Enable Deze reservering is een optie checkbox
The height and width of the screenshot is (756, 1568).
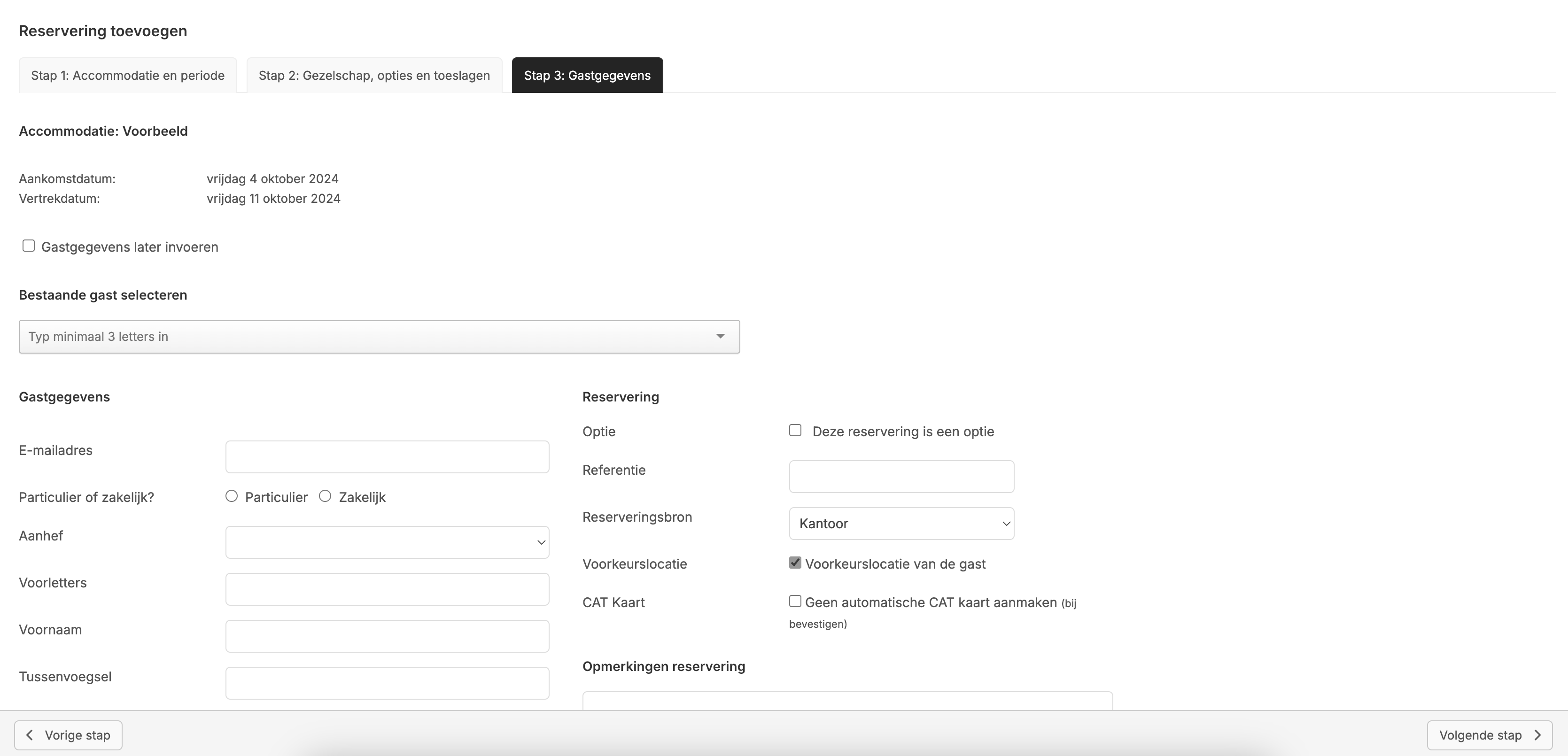coord(795,430)
